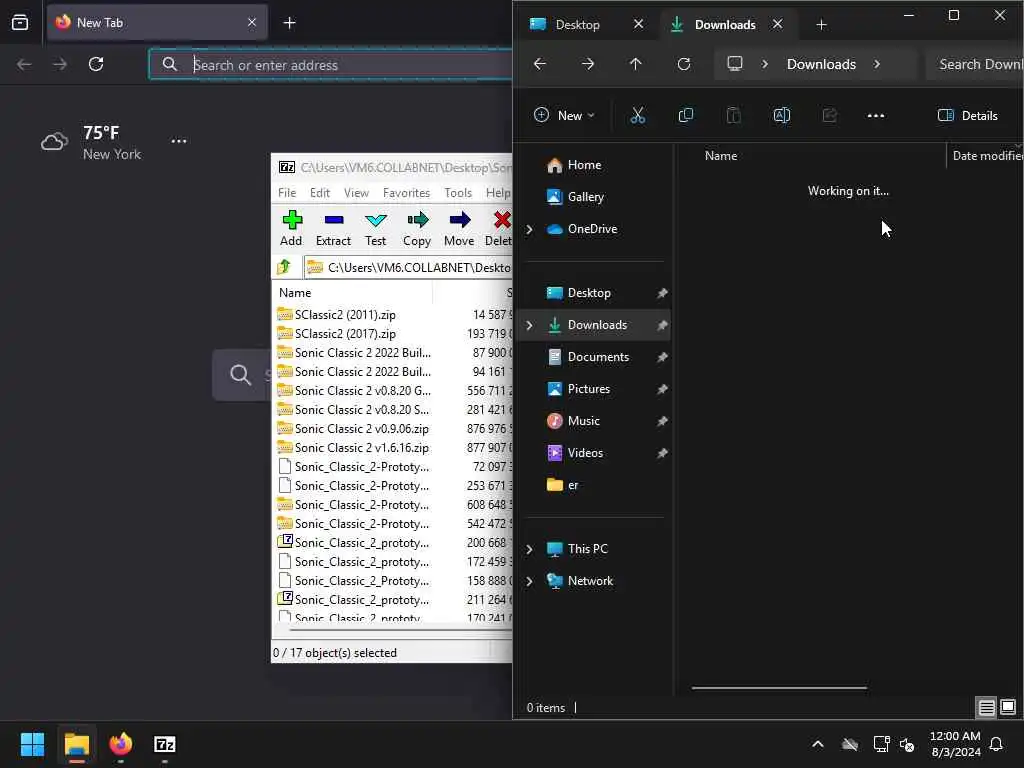This screenshot has height=768, width=1024.
Task: Refresh the Downloads folder view
Action: click(684, 64)
